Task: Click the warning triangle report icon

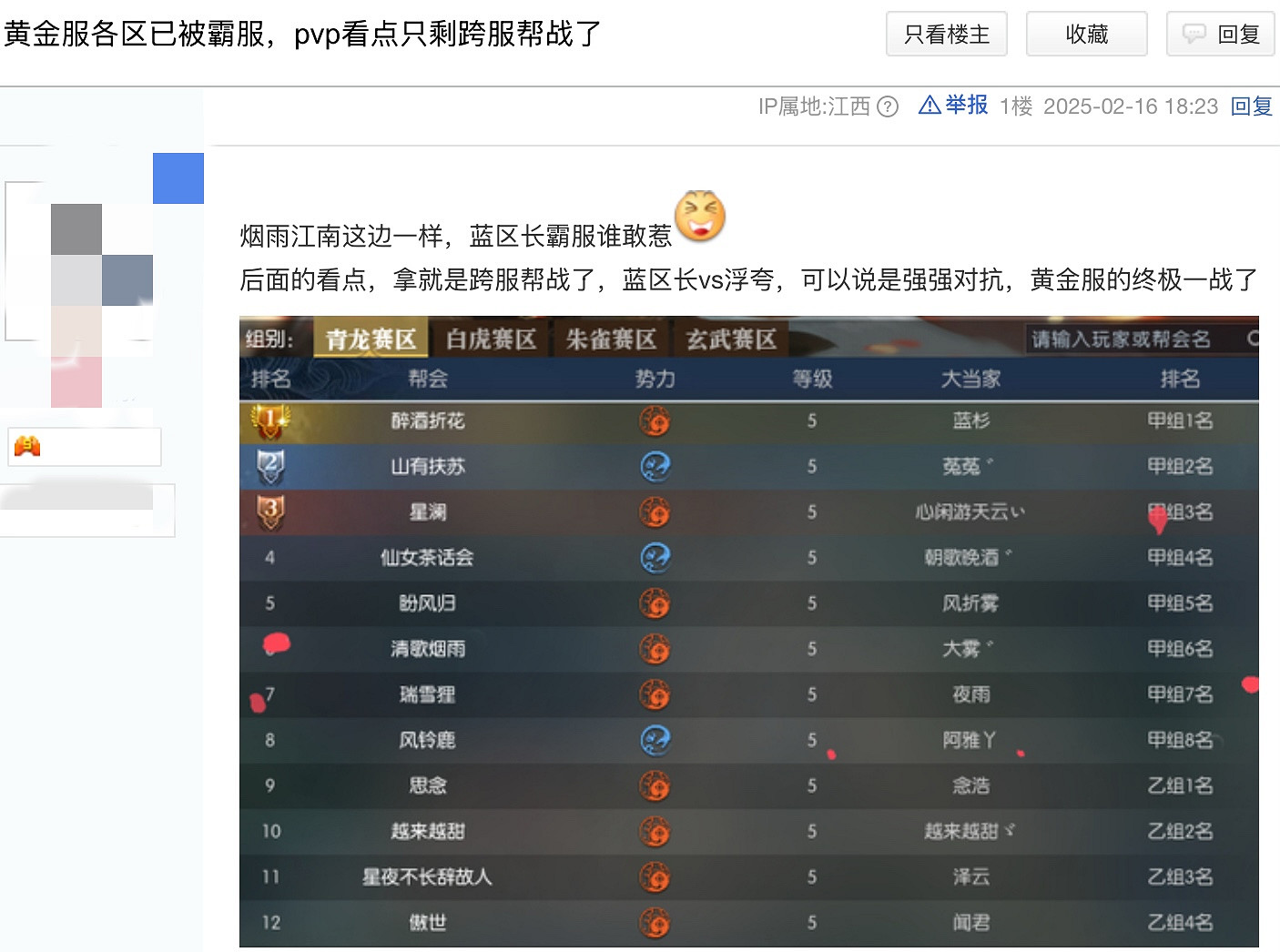Action: click(x=930, y=106)
